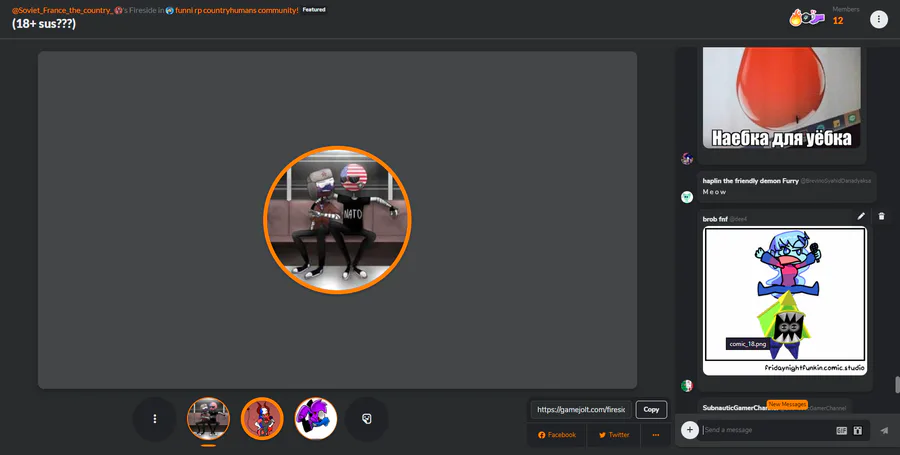Open stream options dots below video
The width and height of the screenshot is (900, 455).
[154, 419]
